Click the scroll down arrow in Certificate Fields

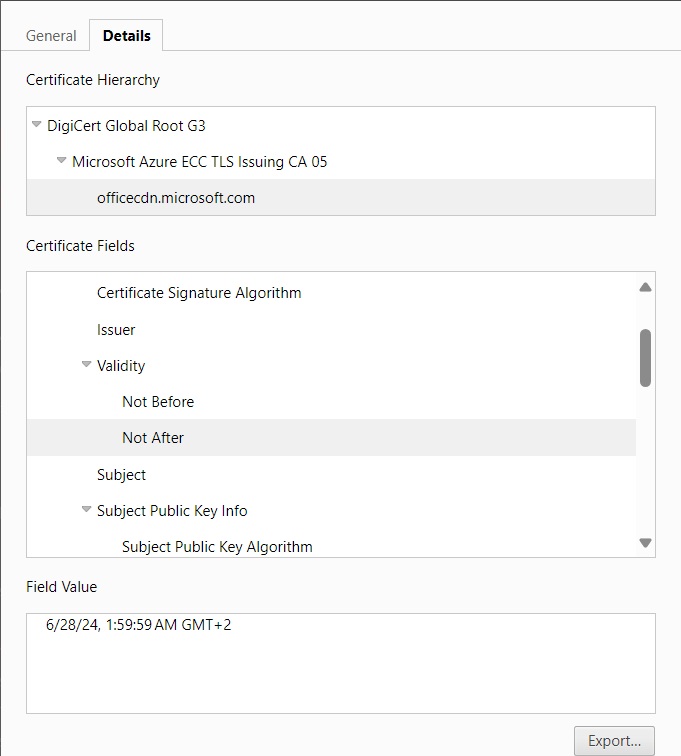pyautogui.click(x=645, y=543)
